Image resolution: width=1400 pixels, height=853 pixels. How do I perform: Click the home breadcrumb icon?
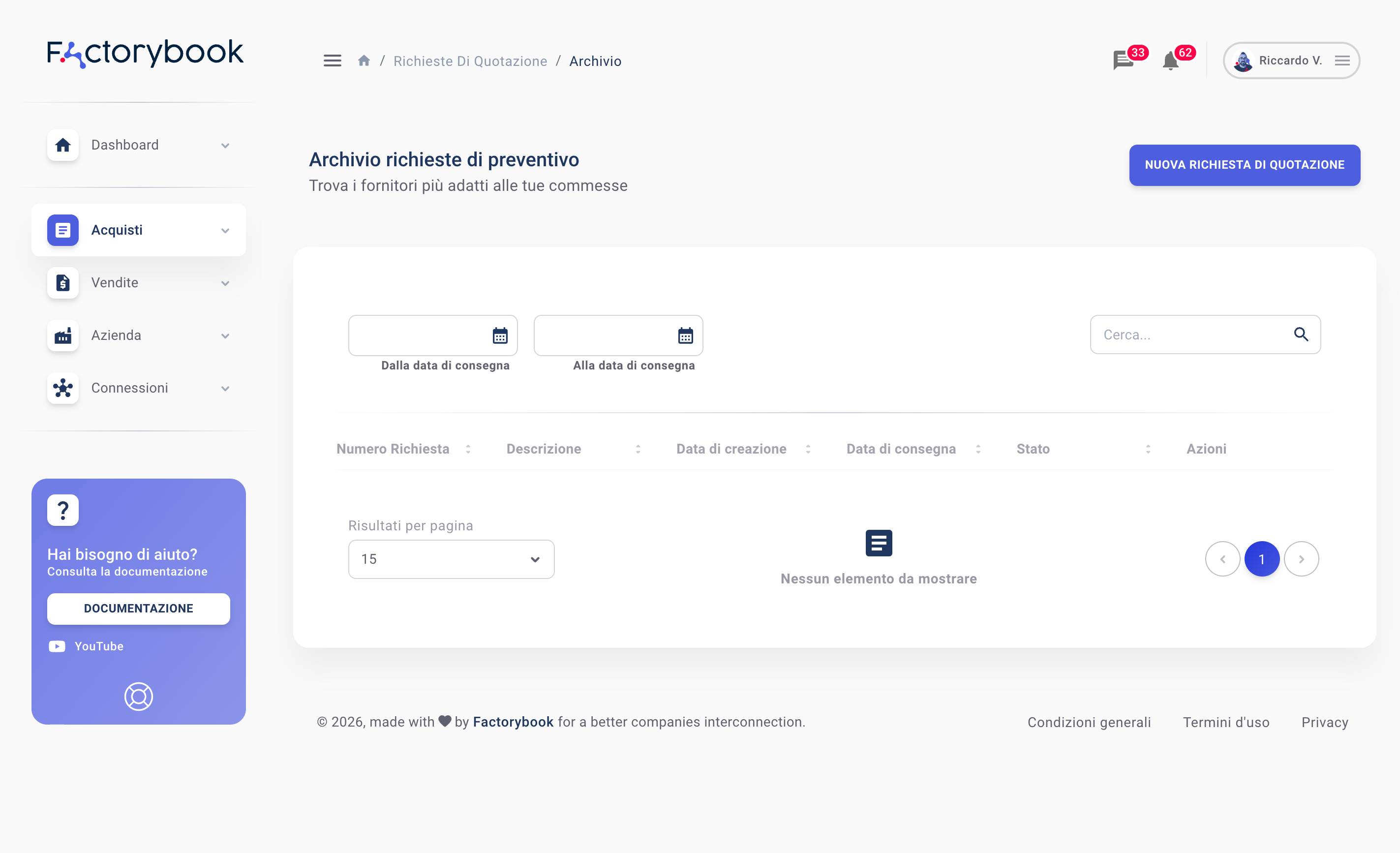tap(364, 61)
